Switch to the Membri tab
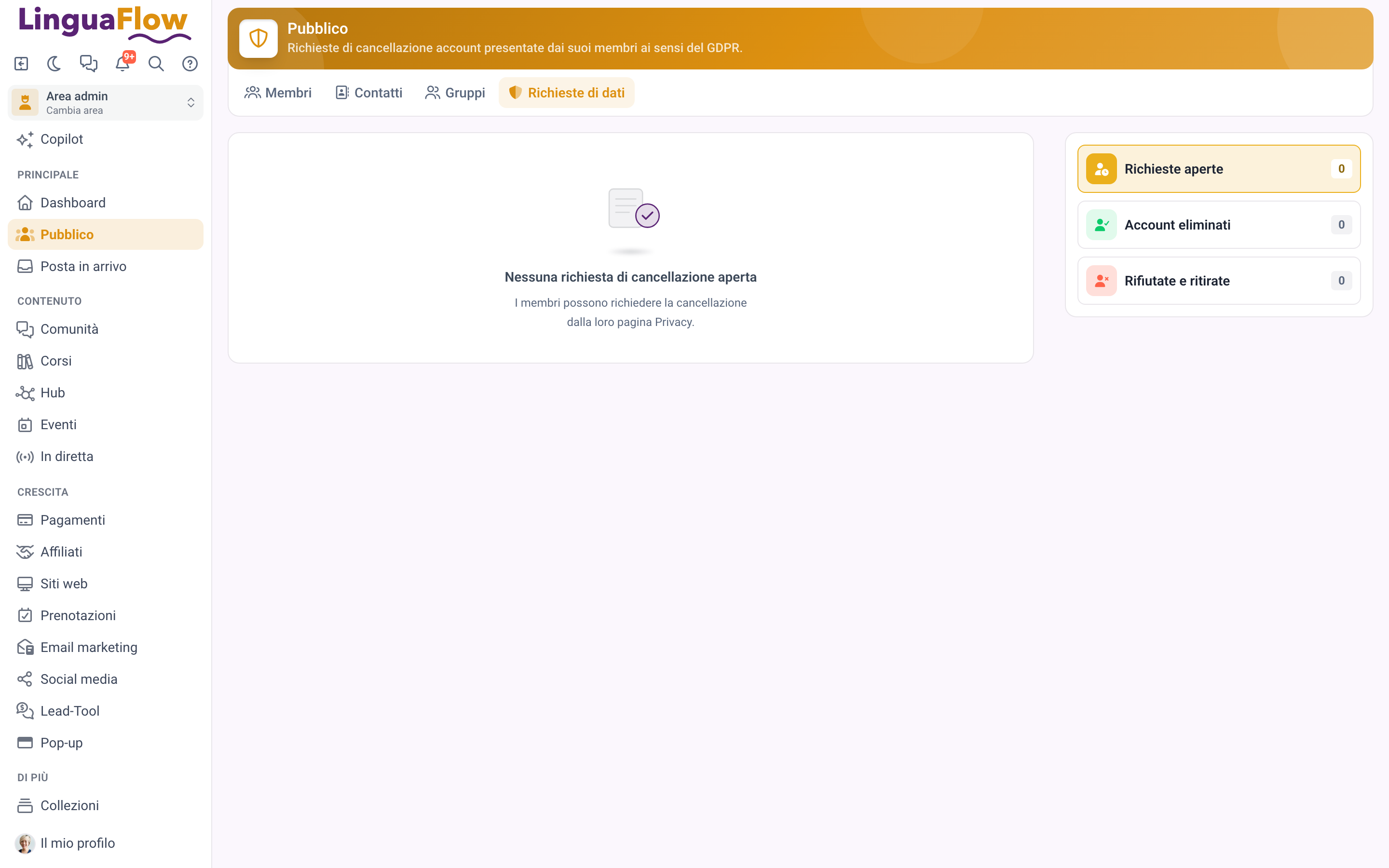Image resolution: width=1389 pixels, height=868 pixels. coord(278,93)
